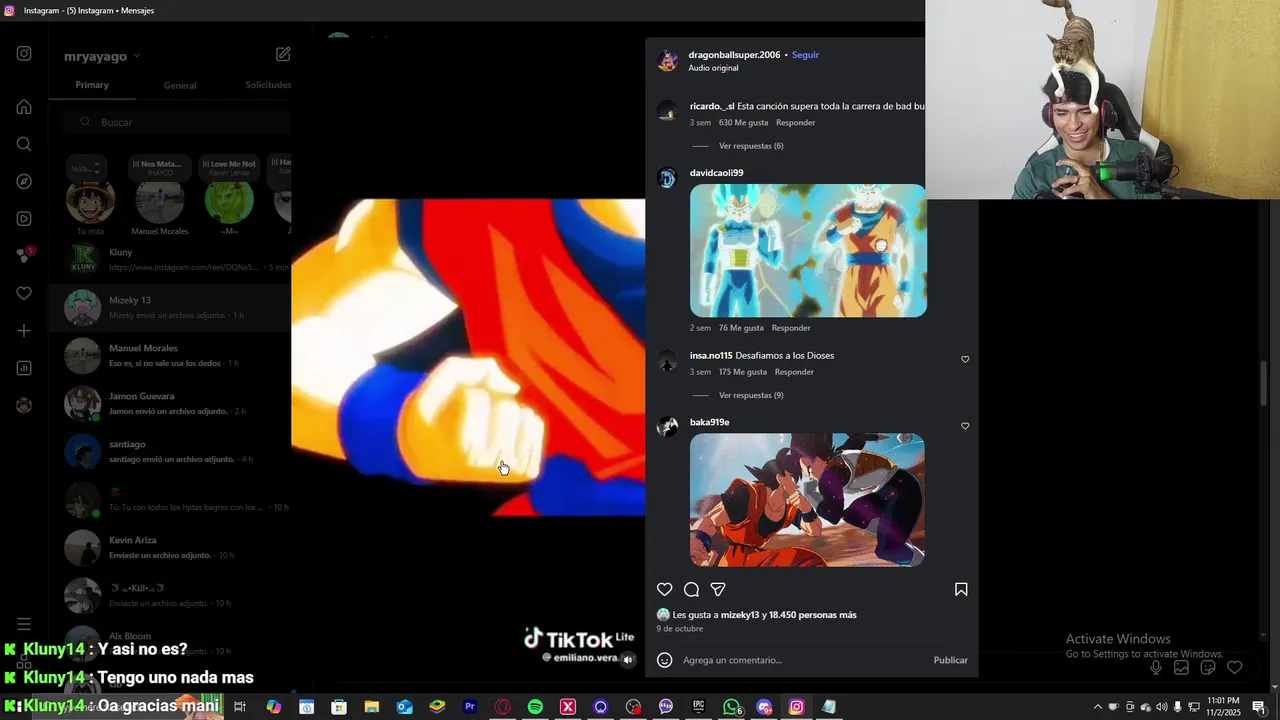Open baka919e's Goku vs Vegeta image
The height and width of the screenshot is (720, 1280).
point(807,500)
